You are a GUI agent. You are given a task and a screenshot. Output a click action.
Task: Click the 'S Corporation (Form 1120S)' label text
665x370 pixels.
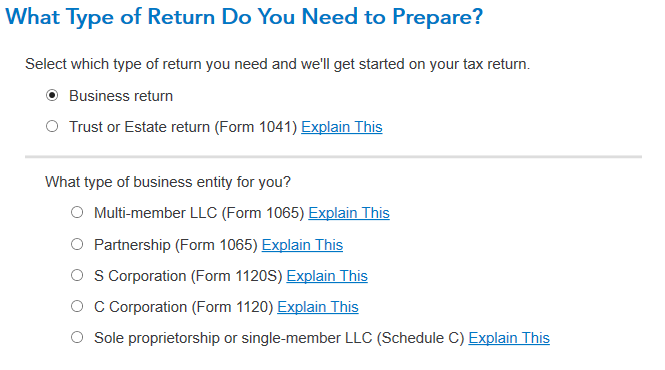point(188,276)
